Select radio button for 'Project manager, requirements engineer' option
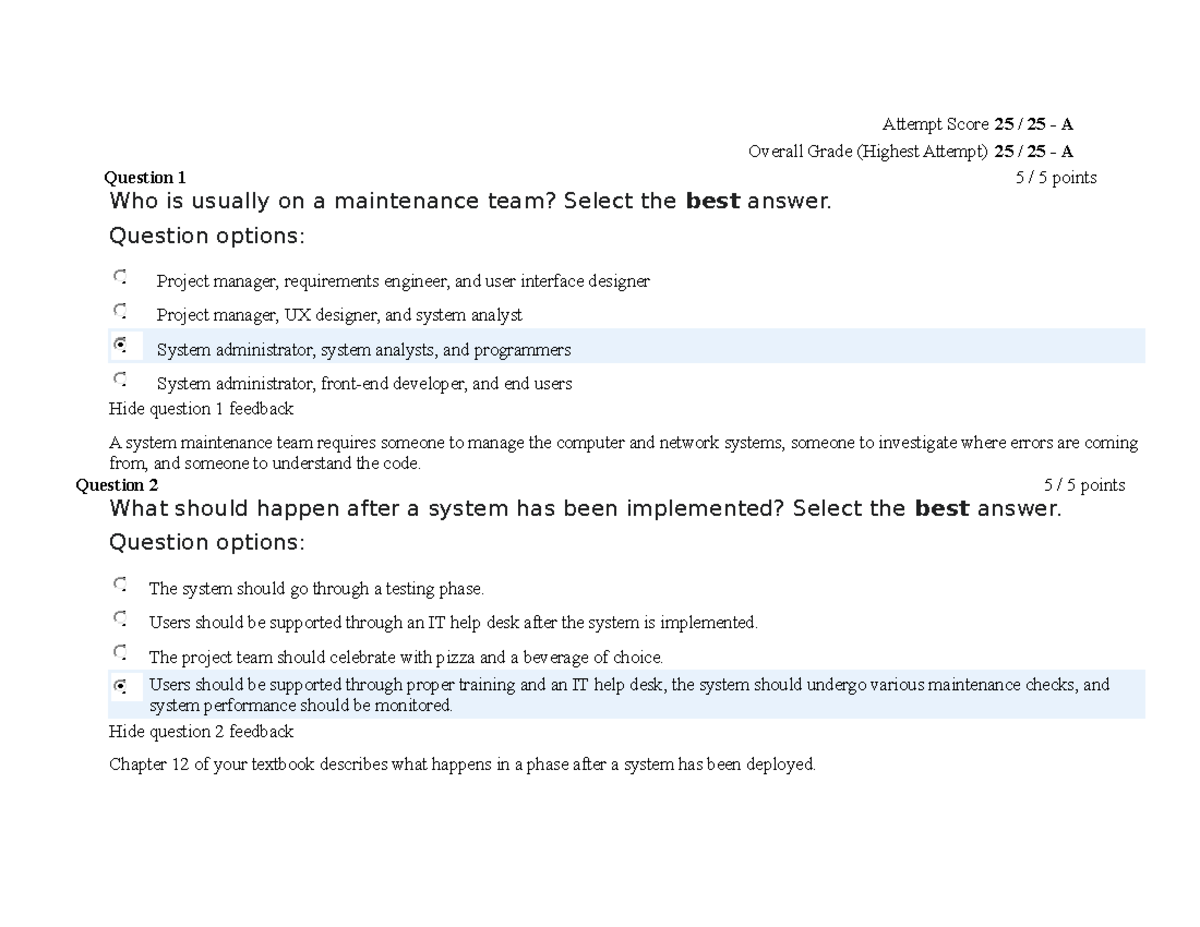Image resolution: width=1200 pixels, height=927 pixels. (120, 276)
